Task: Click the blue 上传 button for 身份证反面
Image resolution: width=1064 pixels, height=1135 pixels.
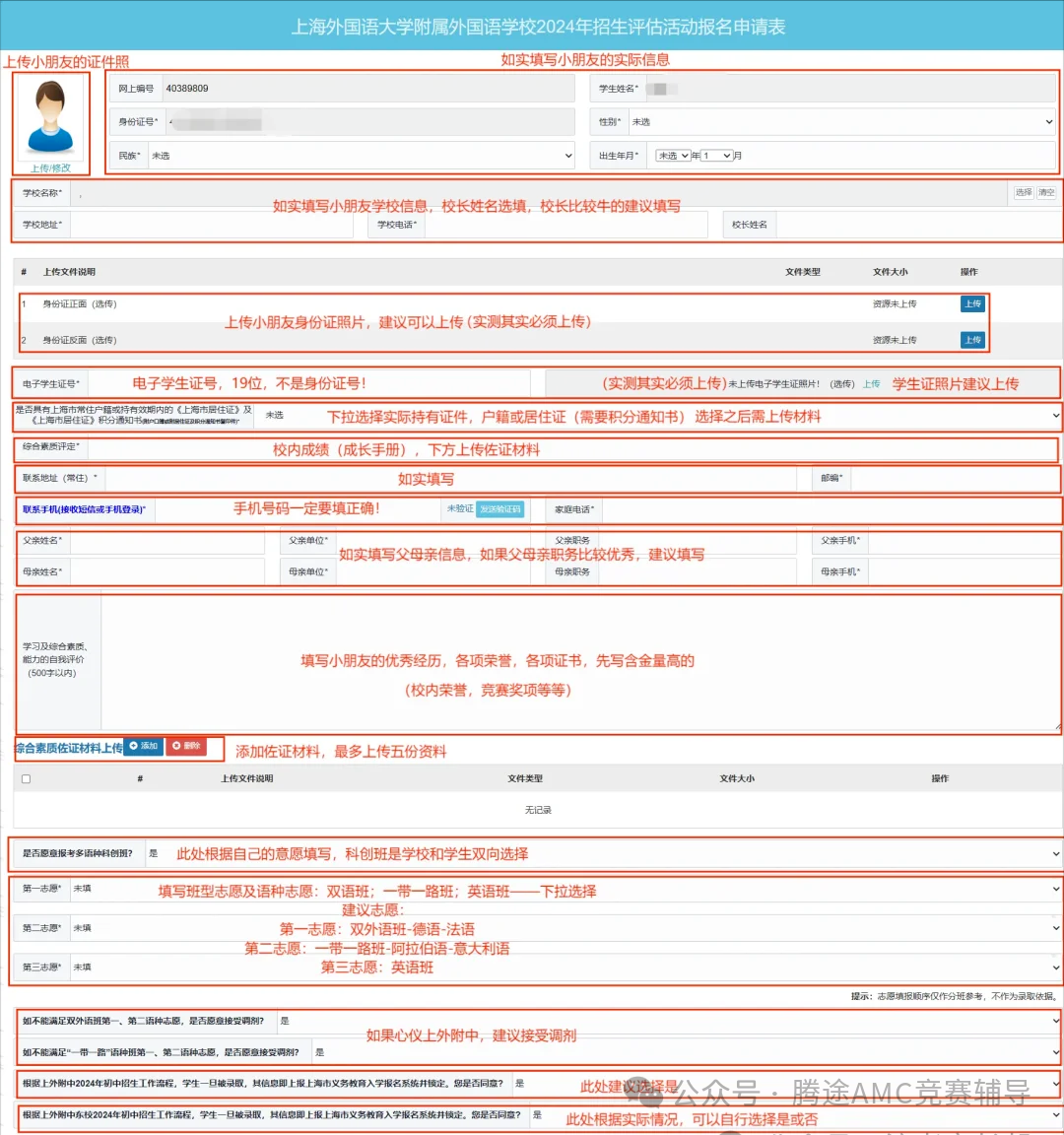Action: tap(972, 340)
